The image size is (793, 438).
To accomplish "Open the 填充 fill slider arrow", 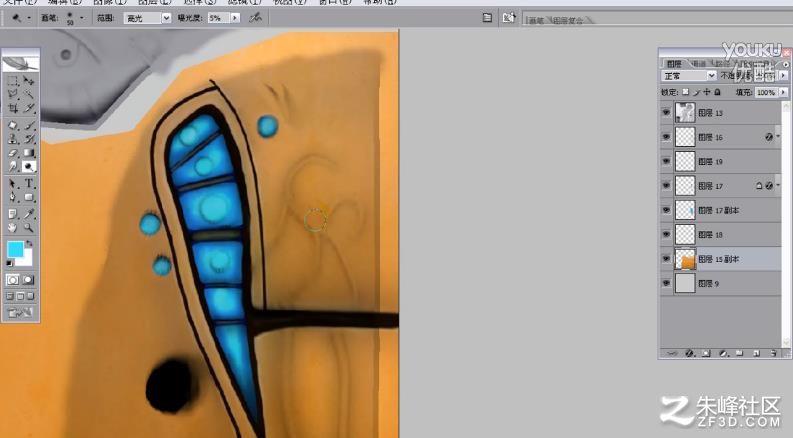I will pos(783,92).
